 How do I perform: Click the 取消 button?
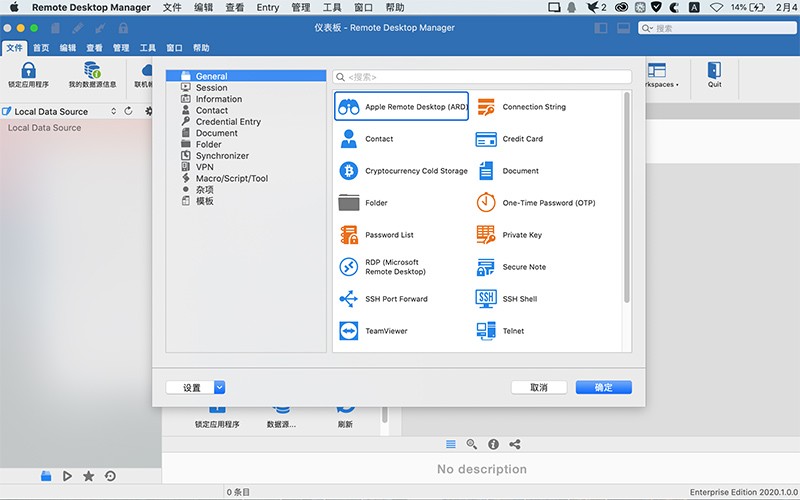click(x=539, y=387)
